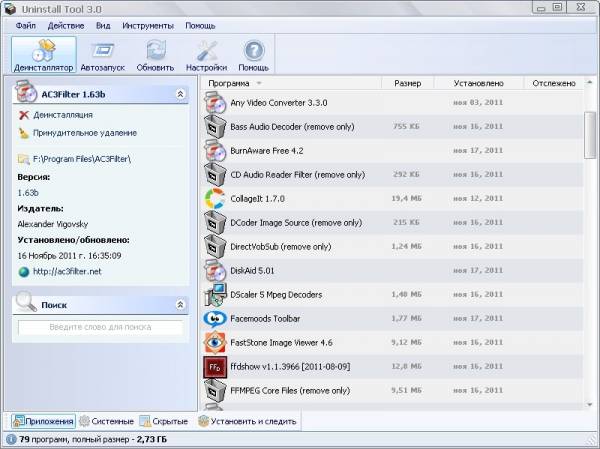The width and height of the screenshot is (600, 449).
Task: Sort list by Размер column header
Action: coord(408,83)
